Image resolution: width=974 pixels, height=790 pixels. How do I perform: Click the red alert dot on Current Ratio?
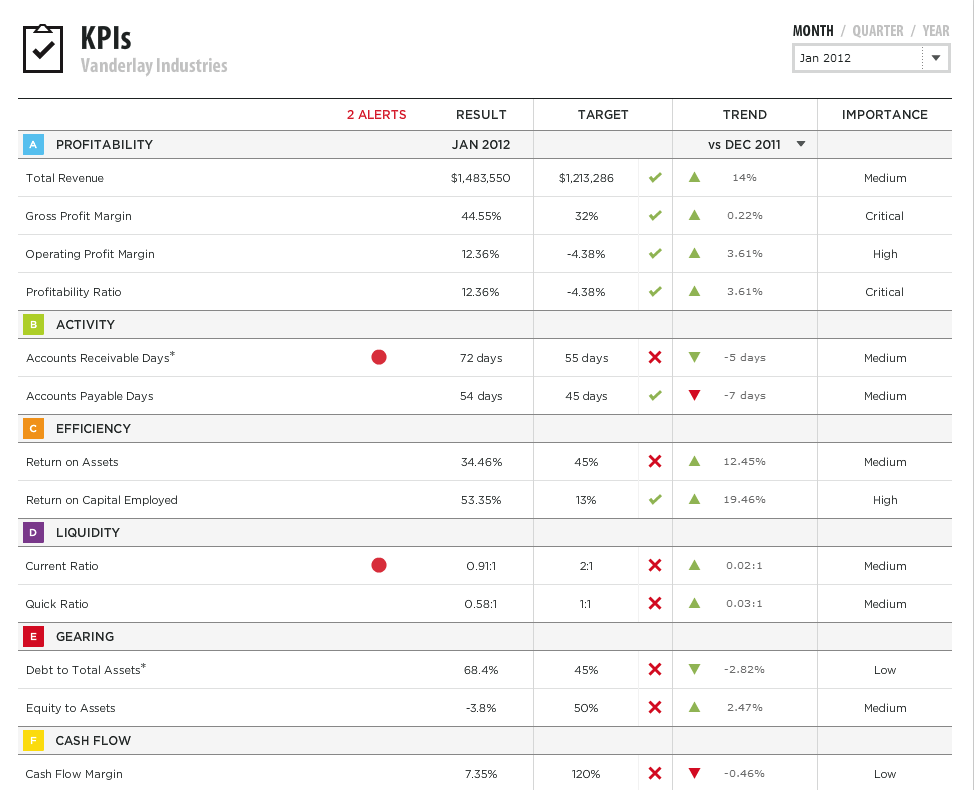click(378, 565)
